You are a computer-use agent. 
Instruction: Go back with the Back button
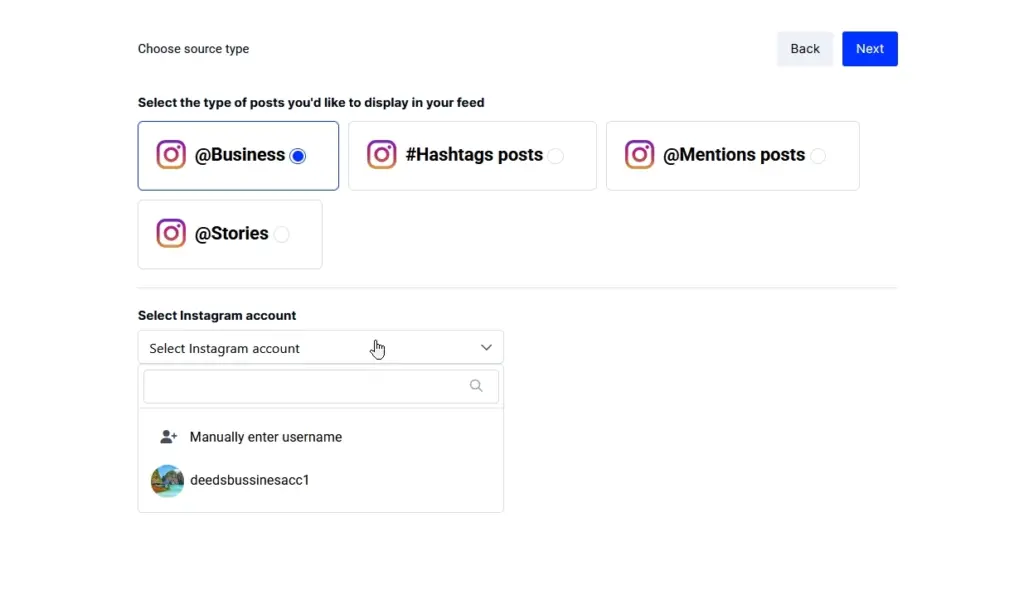(805, 49)
